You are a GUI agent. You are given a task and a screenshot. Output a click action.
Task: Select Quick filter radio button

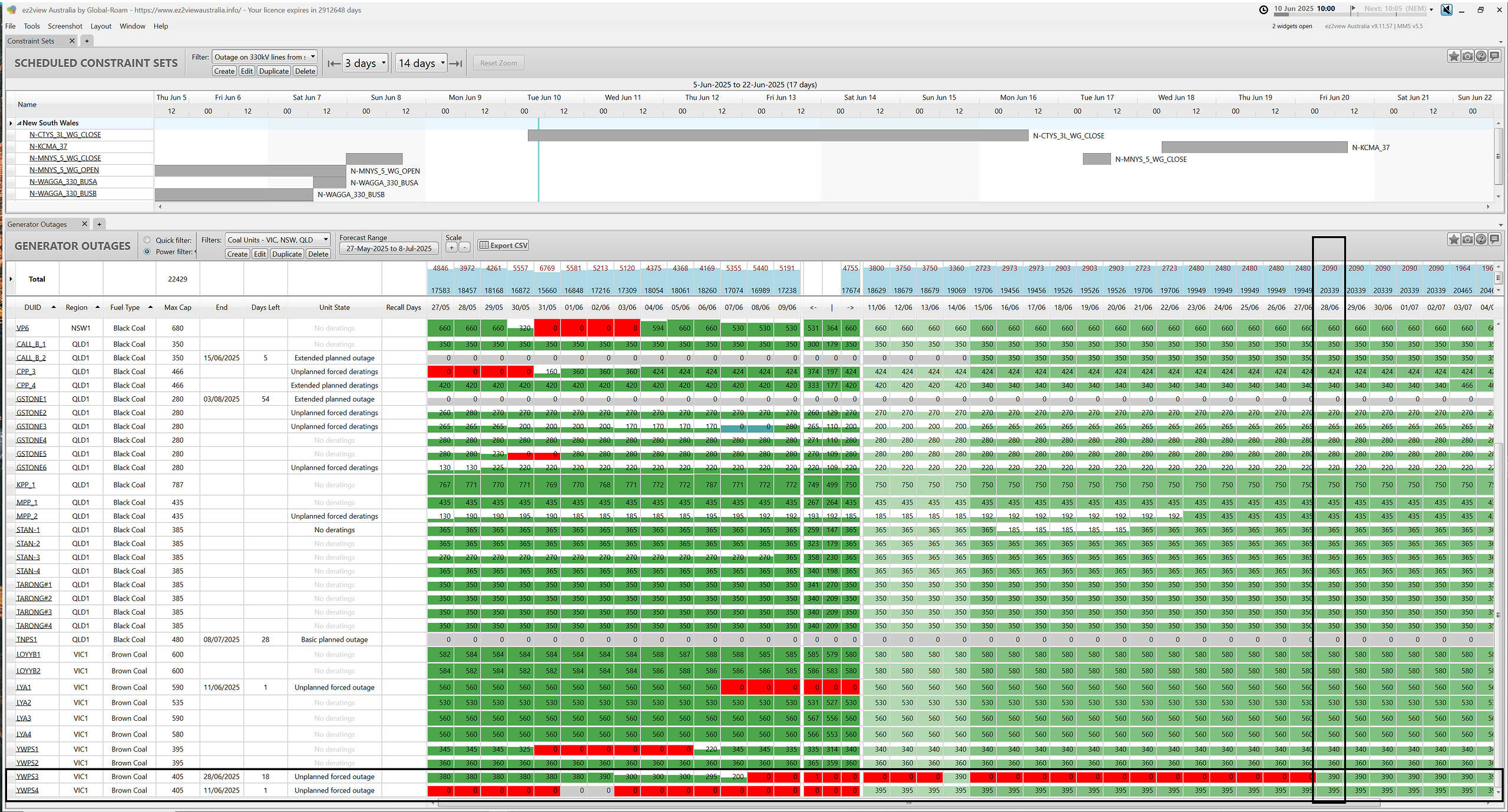[x=147, y=240]
